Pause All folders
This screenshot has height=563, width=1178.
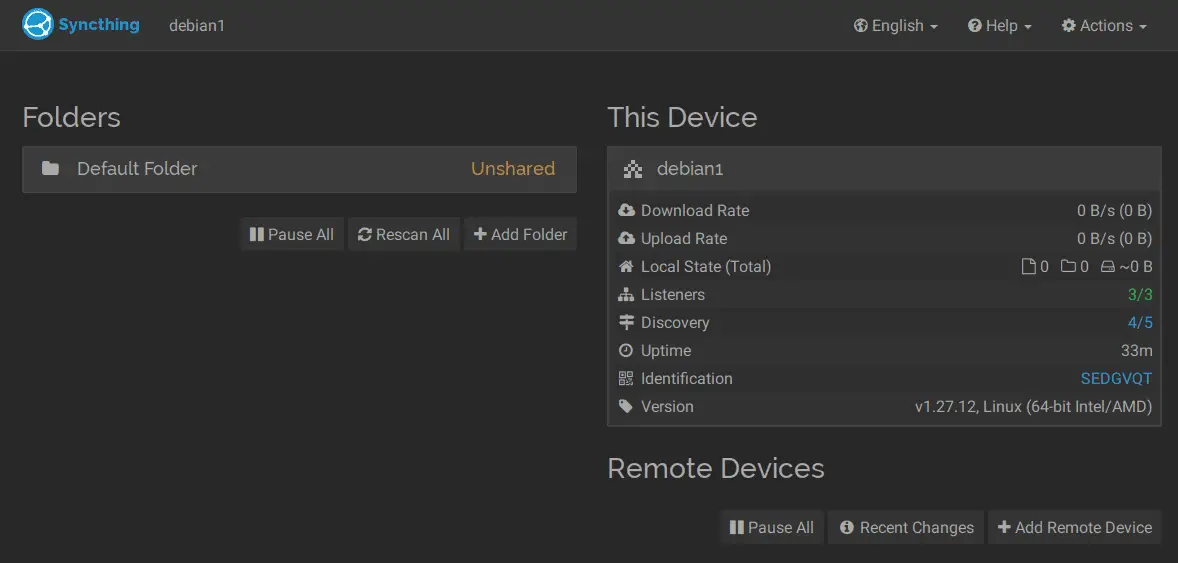pos(292,235)
